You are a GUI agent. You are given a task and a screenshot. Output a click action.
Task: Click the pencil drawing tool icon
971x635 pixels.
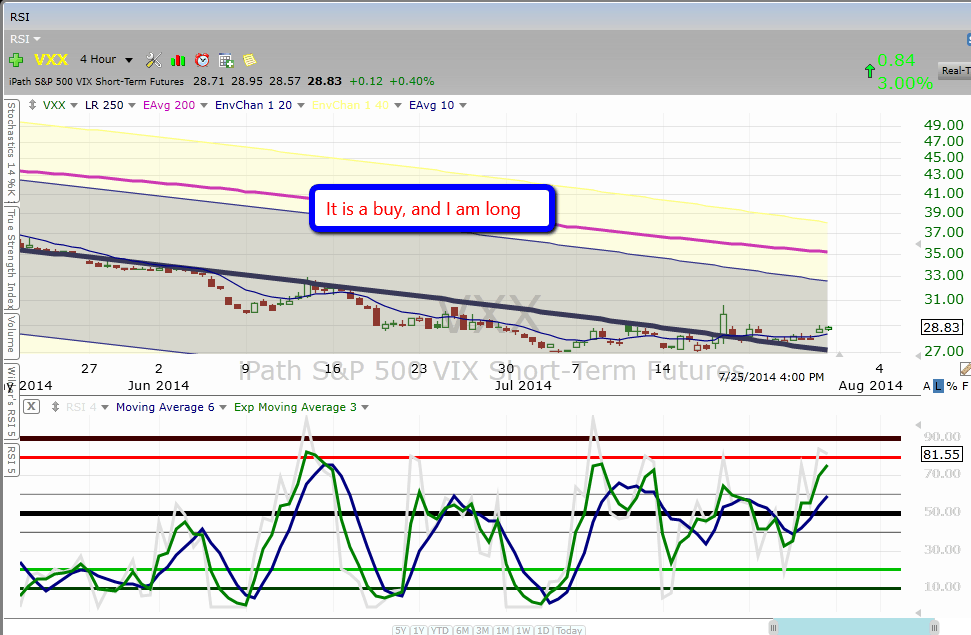pos(964,369)
